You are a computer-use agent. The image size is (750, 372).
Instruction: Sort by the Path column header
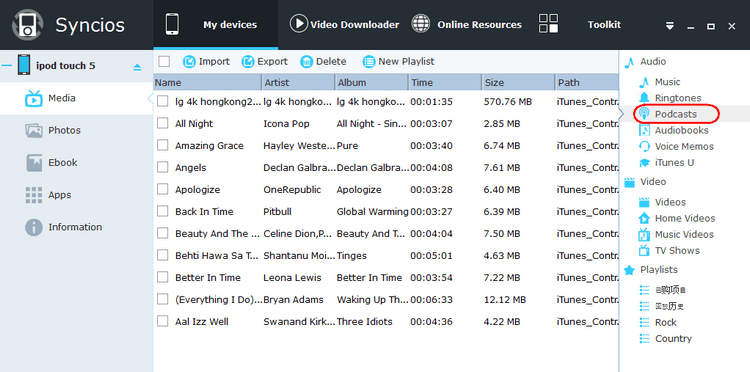click(586, 82)
